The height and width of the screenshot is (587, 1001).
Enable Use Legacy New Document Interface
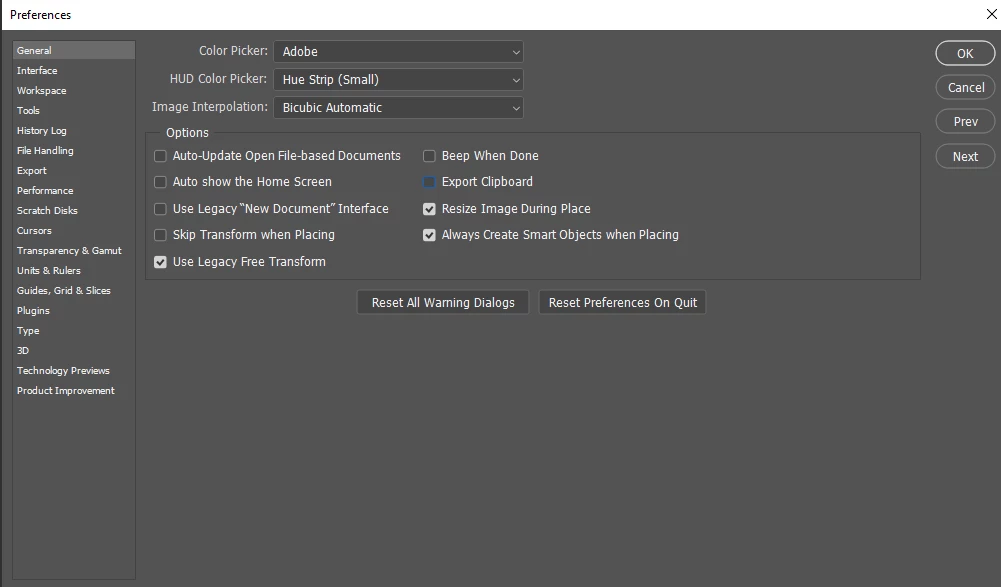[x=160, y=209]
